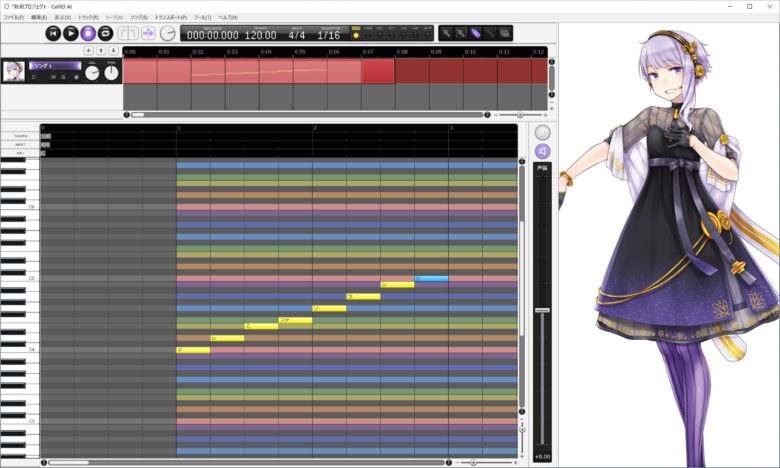
Task: Click the vertical volume fader handle
Action: pyautogui.click(x=542, y=310)
